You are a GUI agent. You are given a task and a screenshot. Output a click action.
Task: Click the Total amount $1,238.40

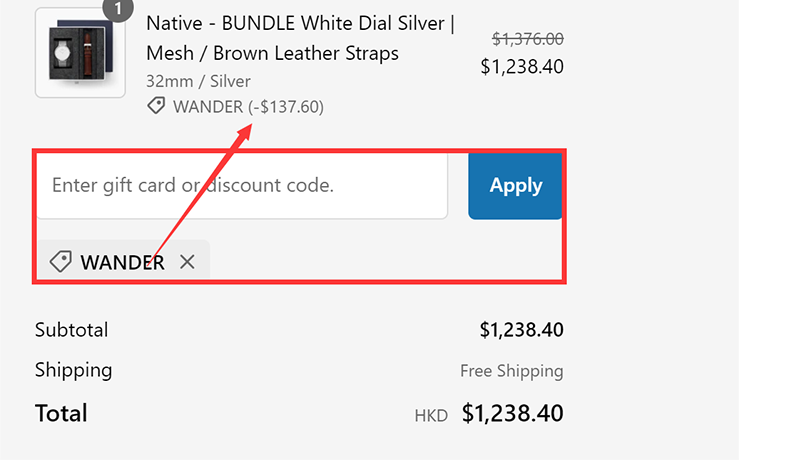click(513, 413)
